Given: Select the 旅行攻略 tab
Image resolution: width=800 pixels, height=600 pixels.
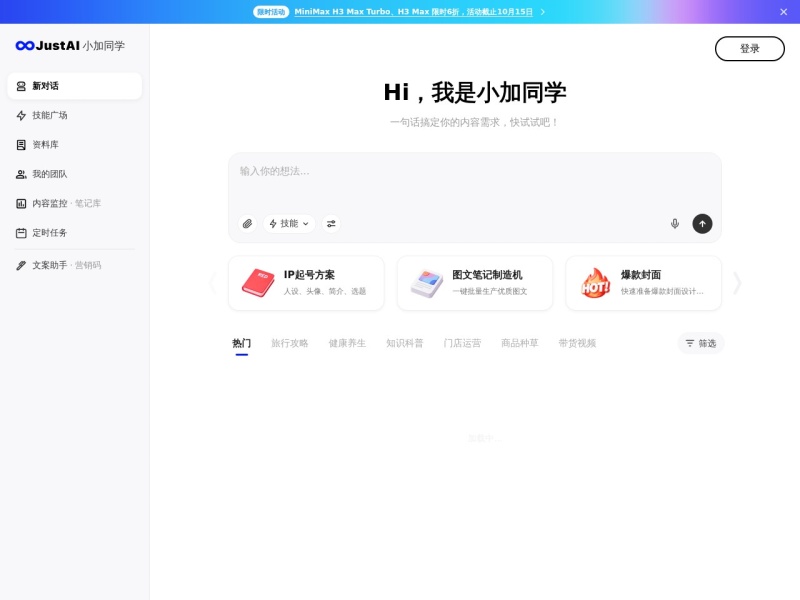Looking at the screenshot, I should pos(289,343).
